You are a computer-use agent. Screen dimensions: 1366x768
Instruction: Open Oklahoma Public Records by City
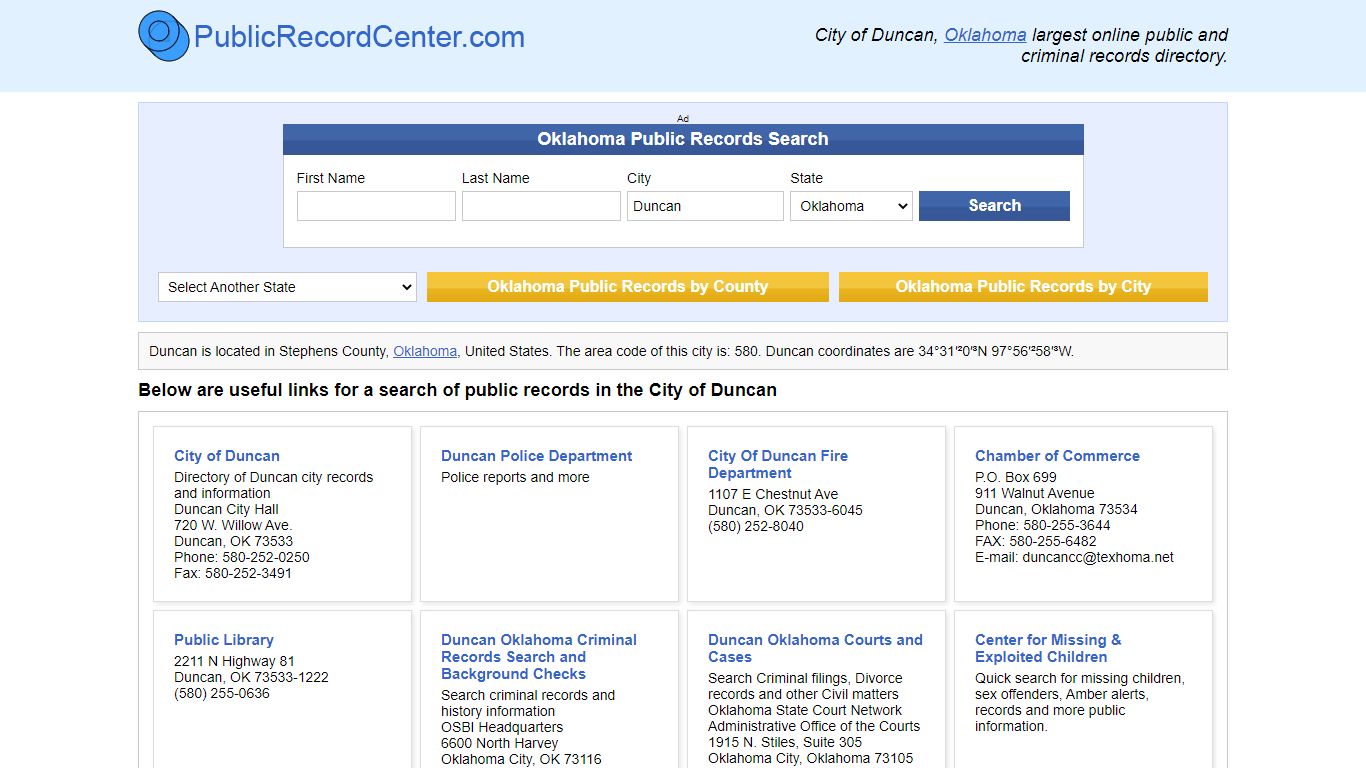click(1023, 287)
